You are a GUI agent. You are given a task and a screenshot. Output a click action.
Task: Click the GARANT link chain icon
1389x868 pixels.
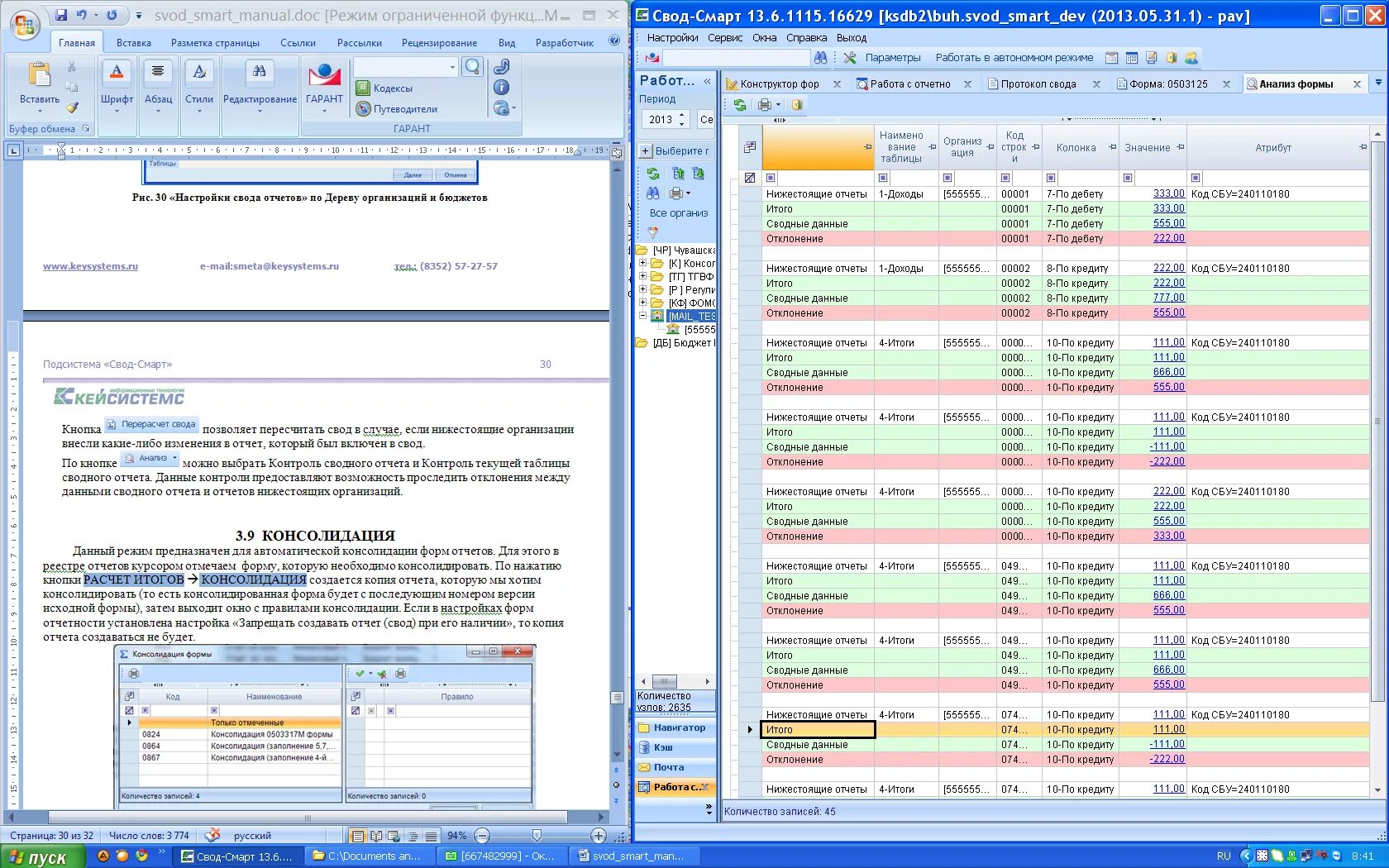click(x=501, y=67)
